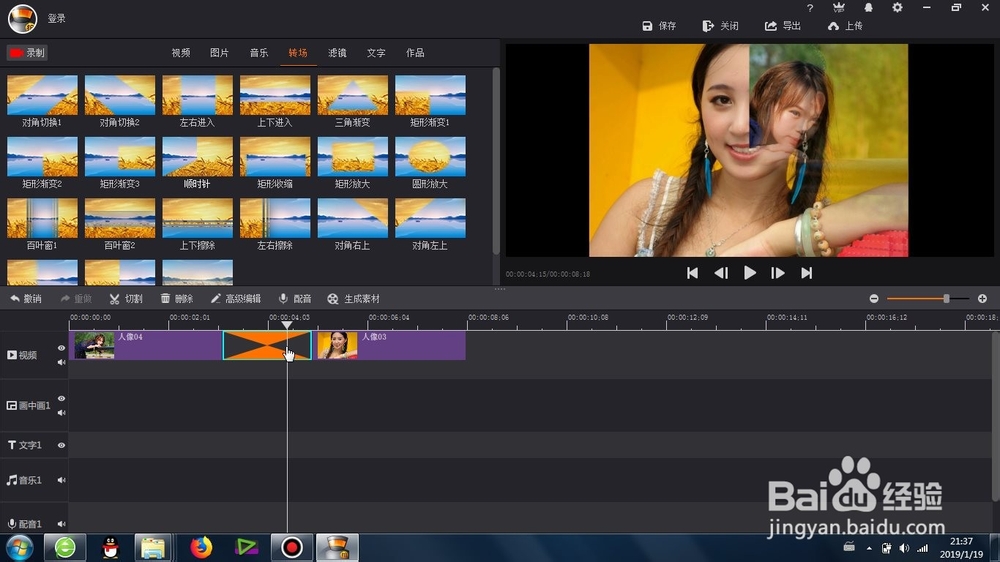The width and height of the screenshot is (1000, 562).
Task: Click 登录 to log in
Action: tap(57, 18)
